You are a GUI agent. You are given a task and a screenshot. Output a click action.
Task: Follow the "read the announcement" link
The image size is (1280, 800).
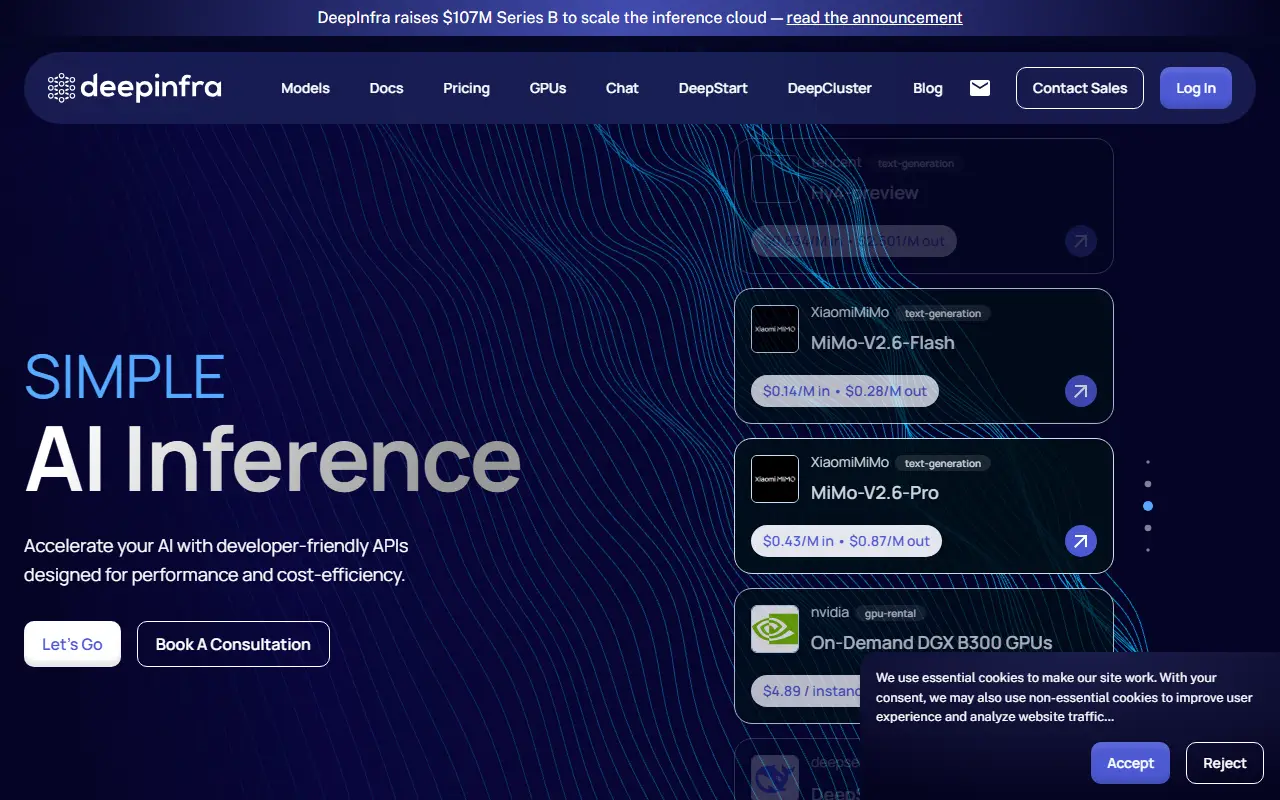(x=875, y=17)
